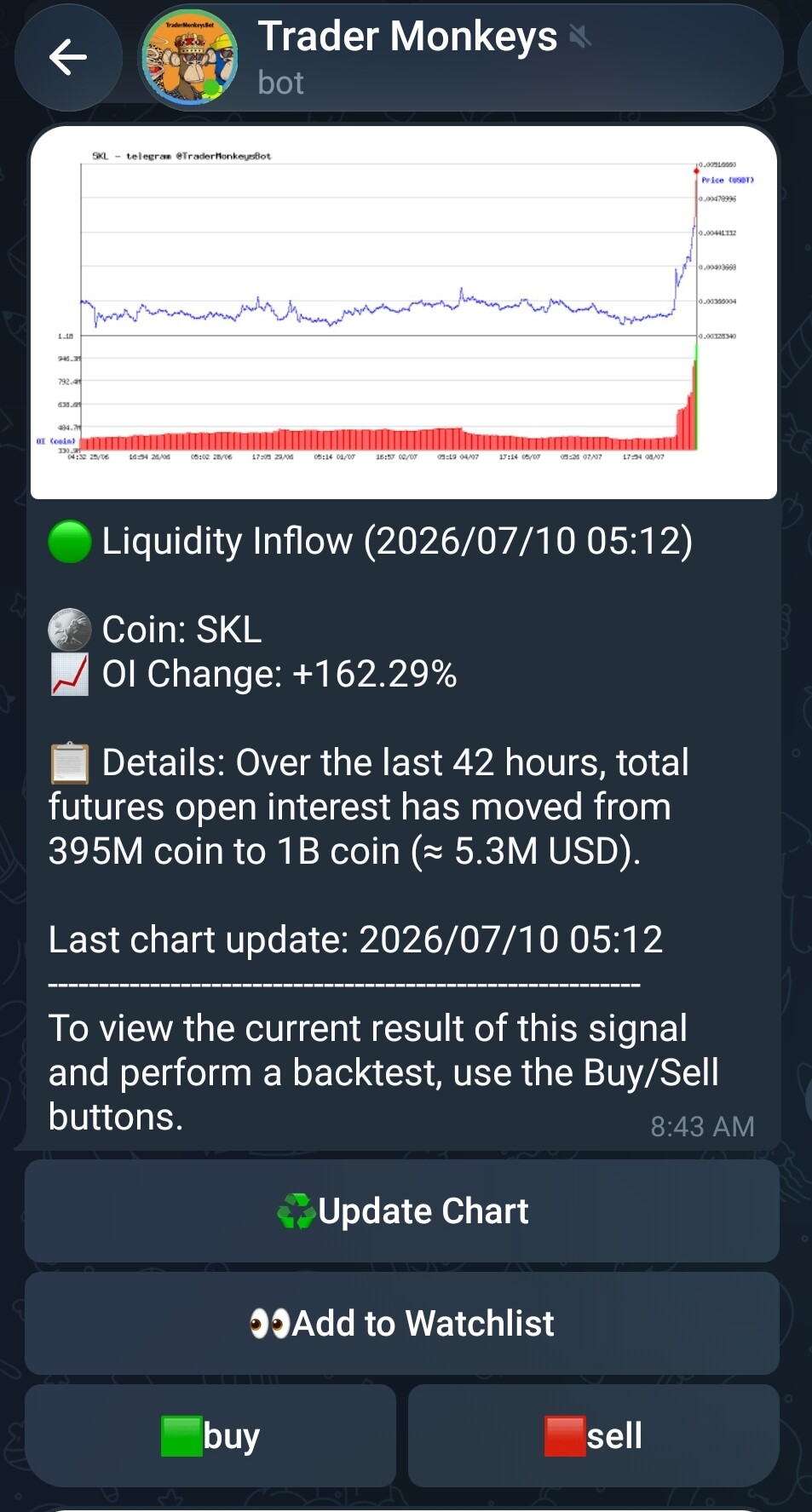Screen dimensions: 812x1512
Task: Tap the red open interest bars
Action: (388, 433)
